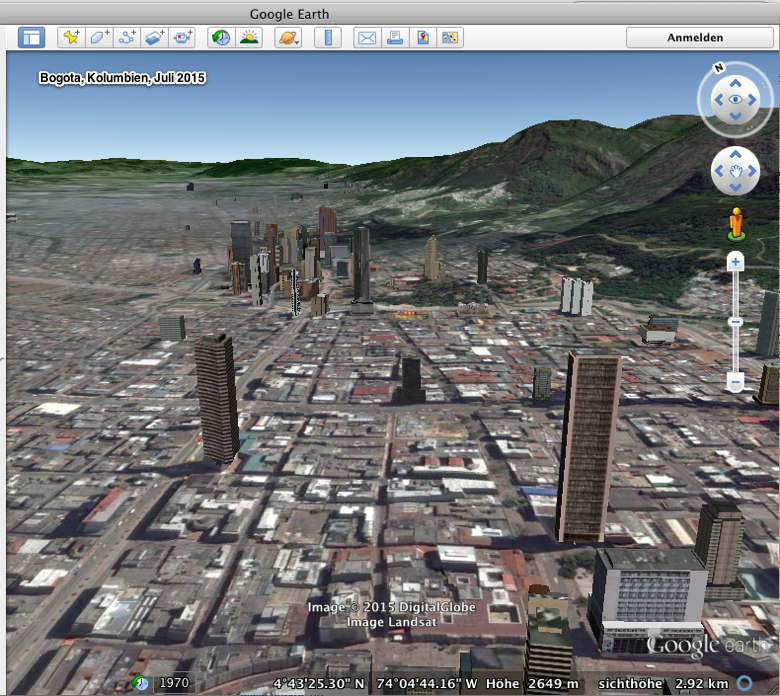This screenshot has width=780, height=696.
Task: Toggle the sidebar panel button
Action: tap(31, 38)
